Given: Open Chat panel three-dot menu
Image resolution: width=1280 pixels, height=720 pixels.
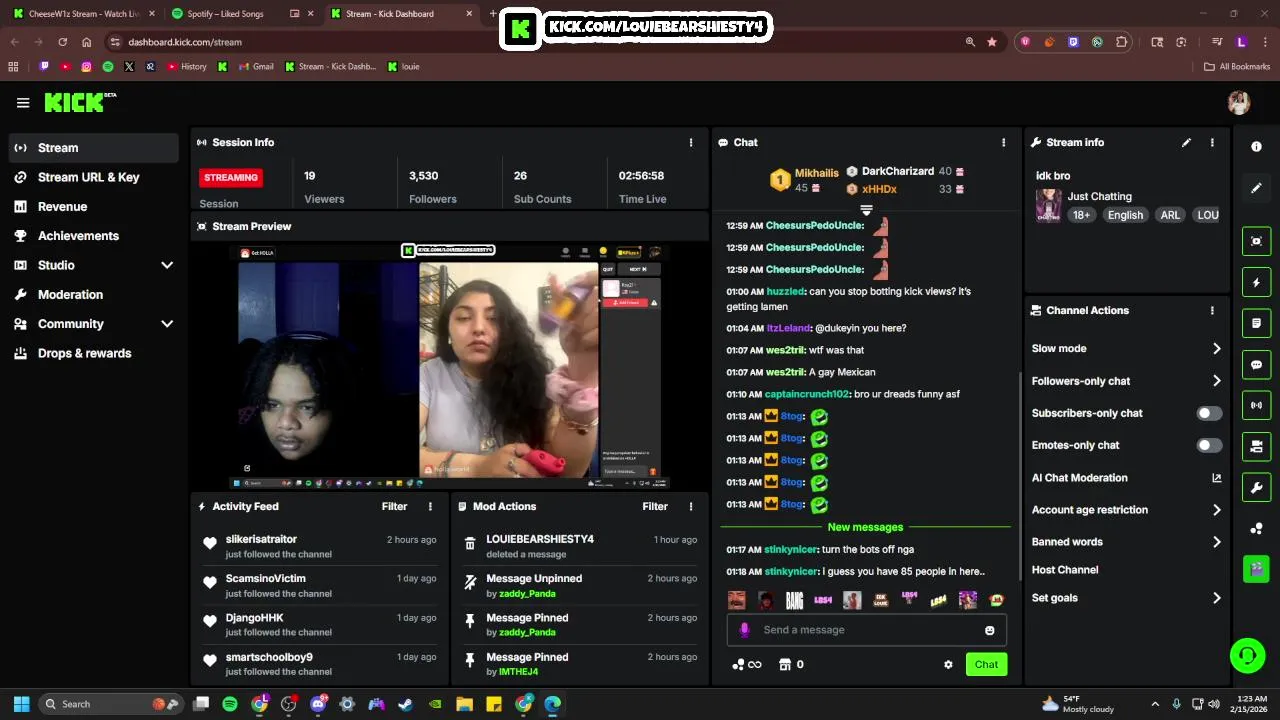Looking at the screenshot, I should 1003,142.
